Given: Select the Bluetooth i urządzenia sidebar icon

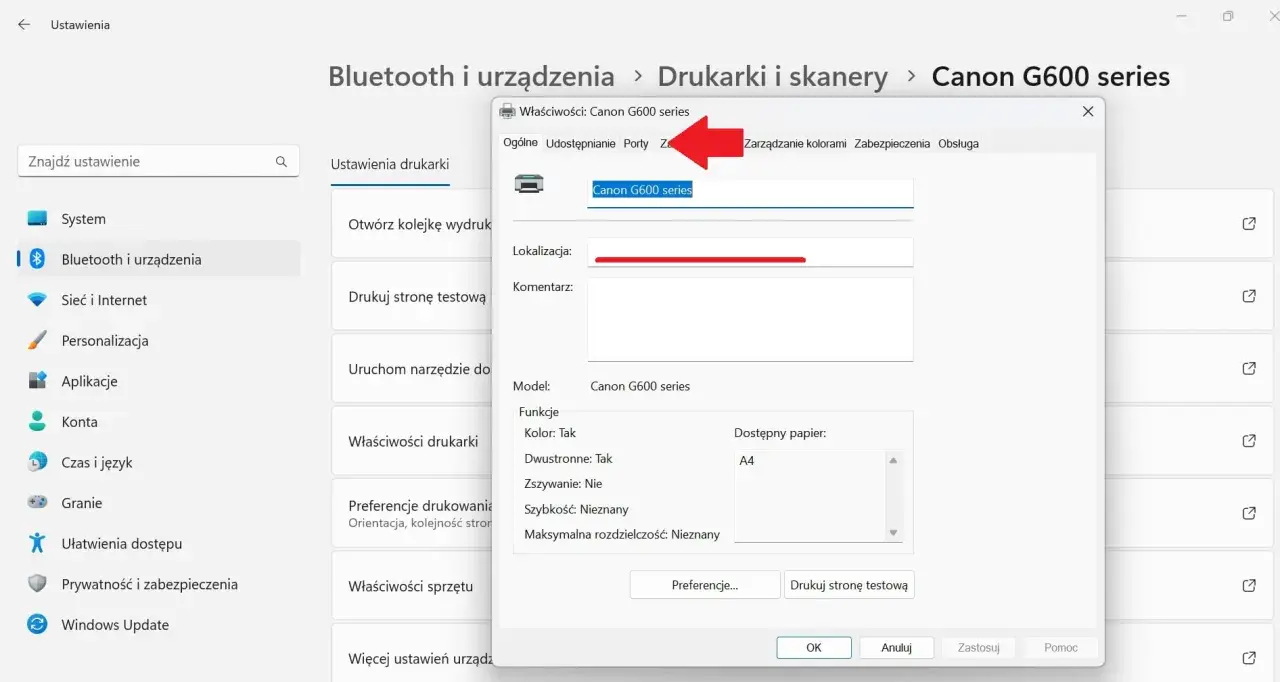Looking at the screenshot, I should (x=37, y=259).
